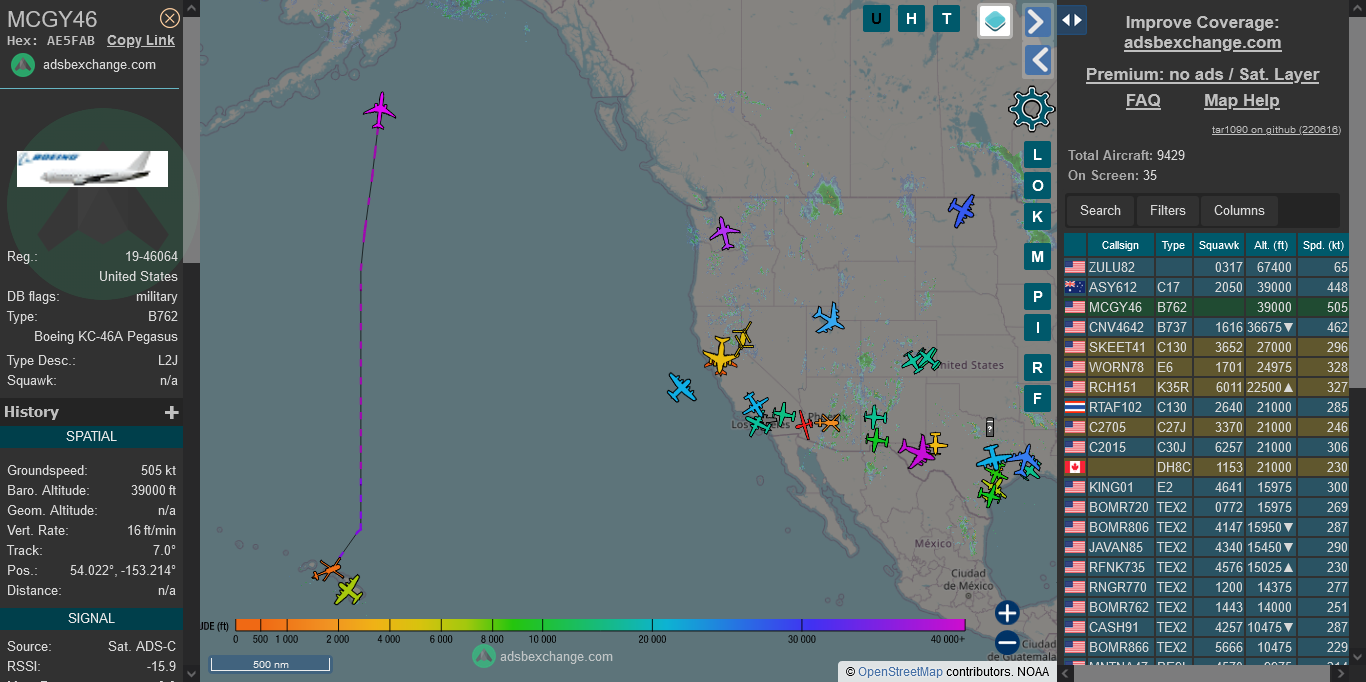Expand the History section with plus
The width and height of the screenshot is (1366, 682).
point(172,412)
